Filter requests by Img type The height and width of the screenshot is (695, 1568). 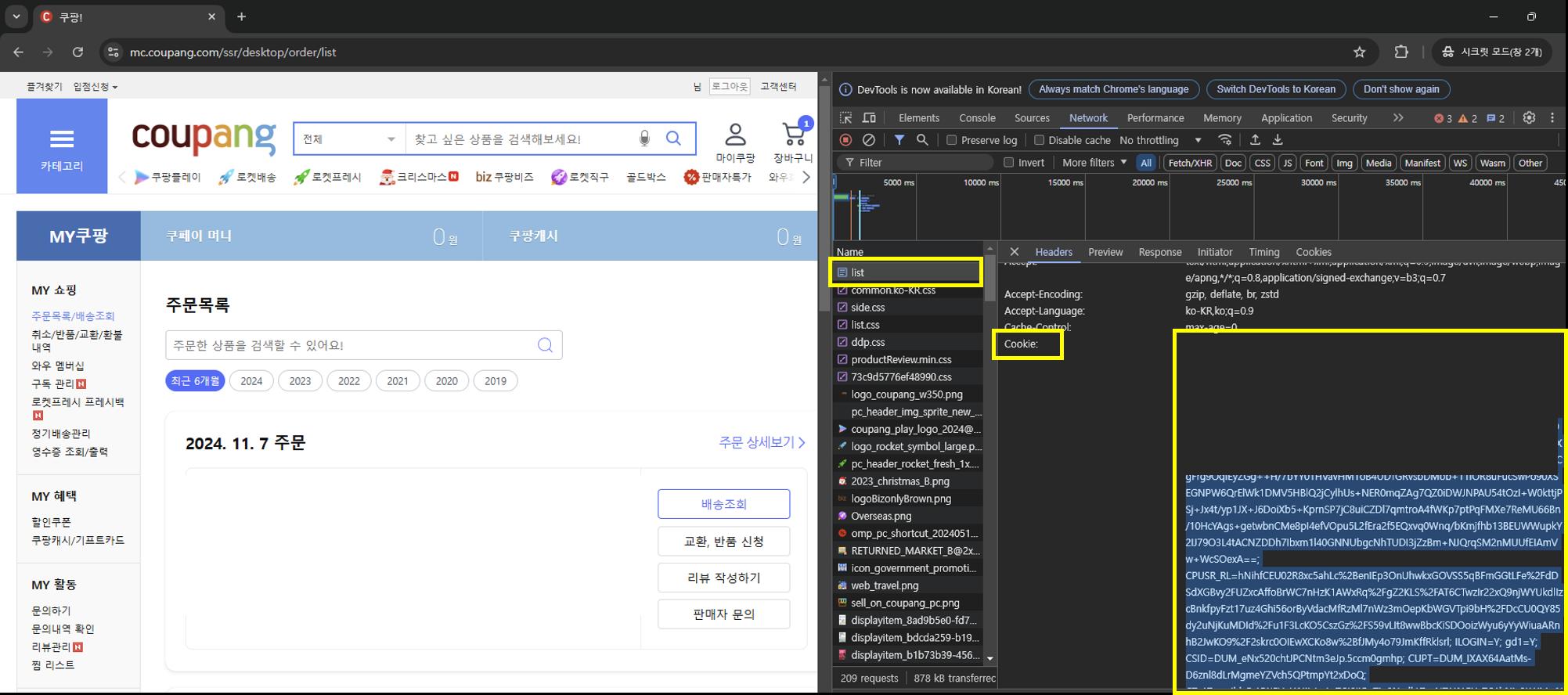(x=1344, y=163)
